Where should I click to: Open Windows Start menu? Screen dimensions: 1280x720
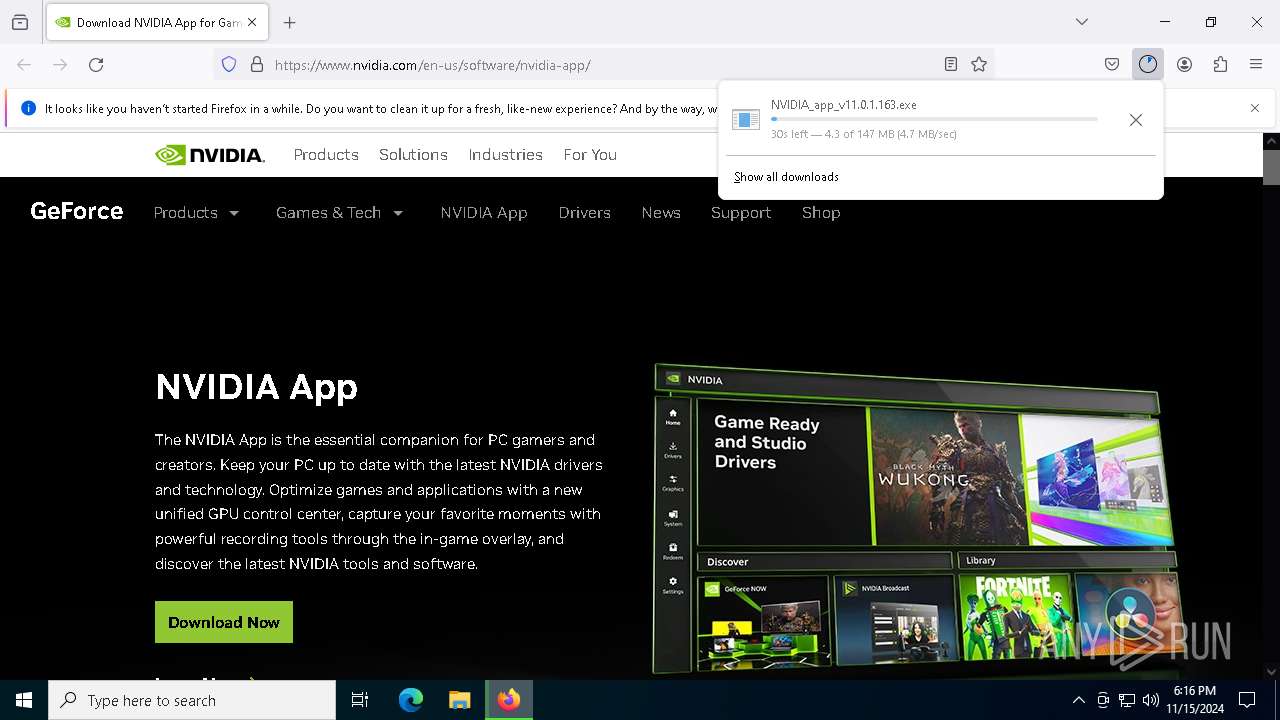point(24,700)
